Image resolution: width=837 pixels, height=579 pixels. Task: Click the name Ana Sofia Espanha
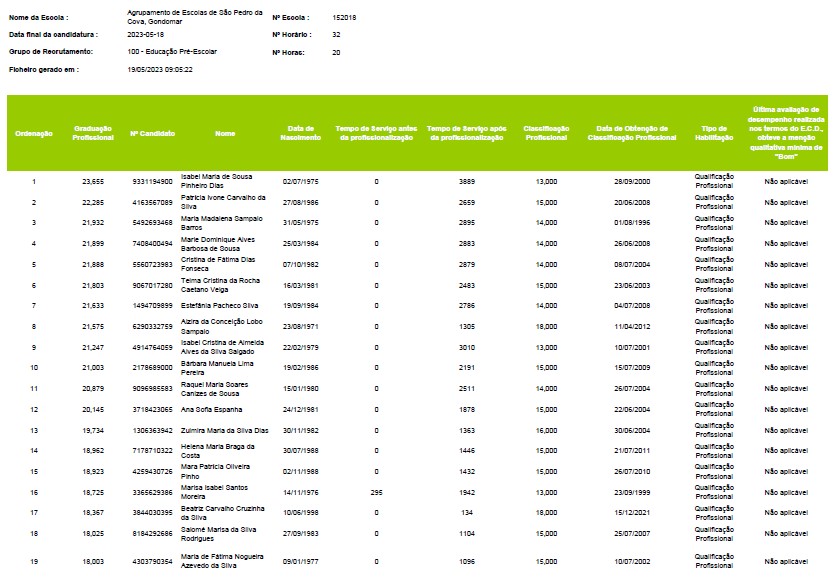[211, 409]
